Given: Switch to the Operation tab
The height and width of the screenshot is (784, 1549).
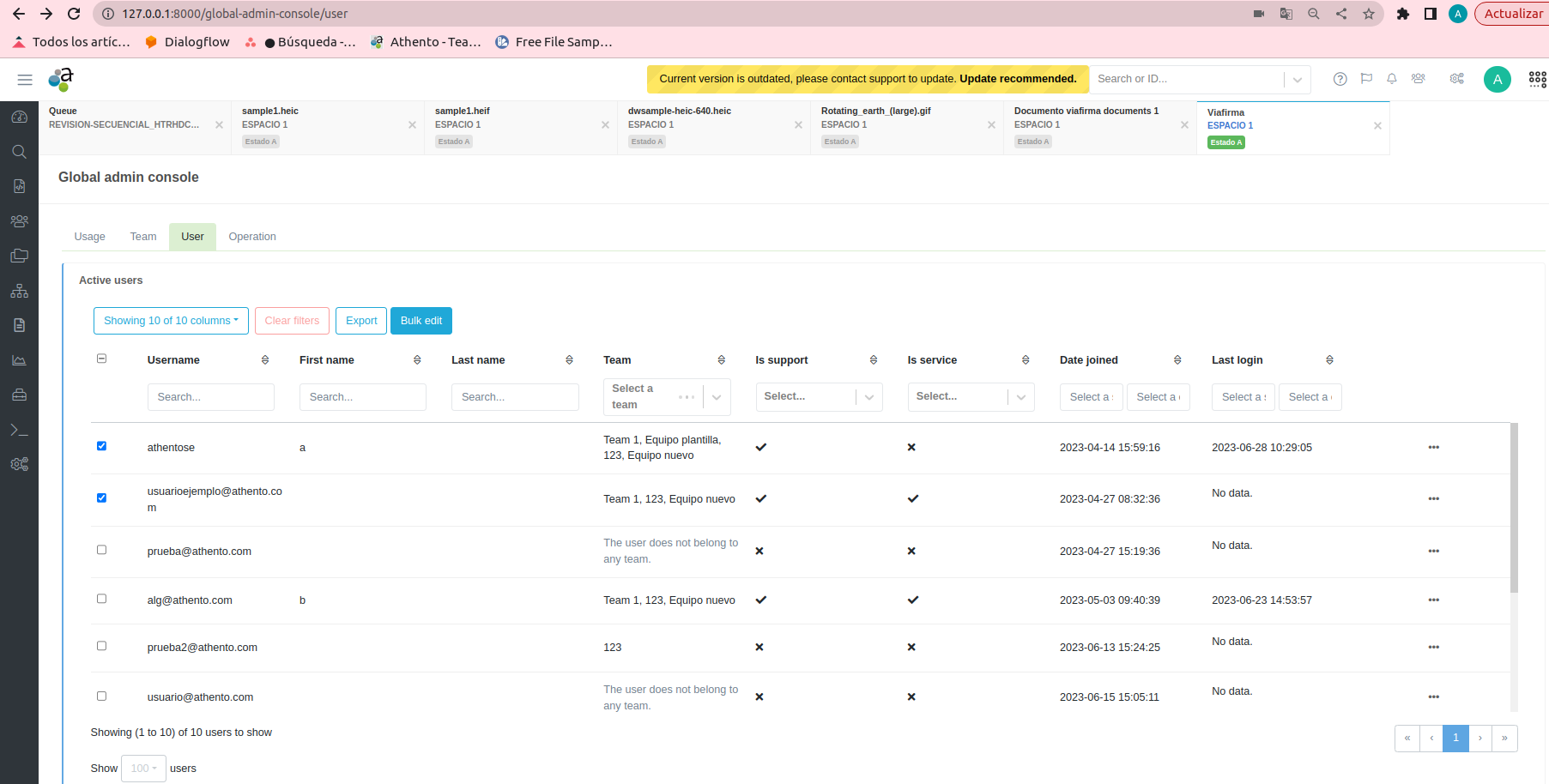Looking at the screenshot, I should tap(252, 237).
